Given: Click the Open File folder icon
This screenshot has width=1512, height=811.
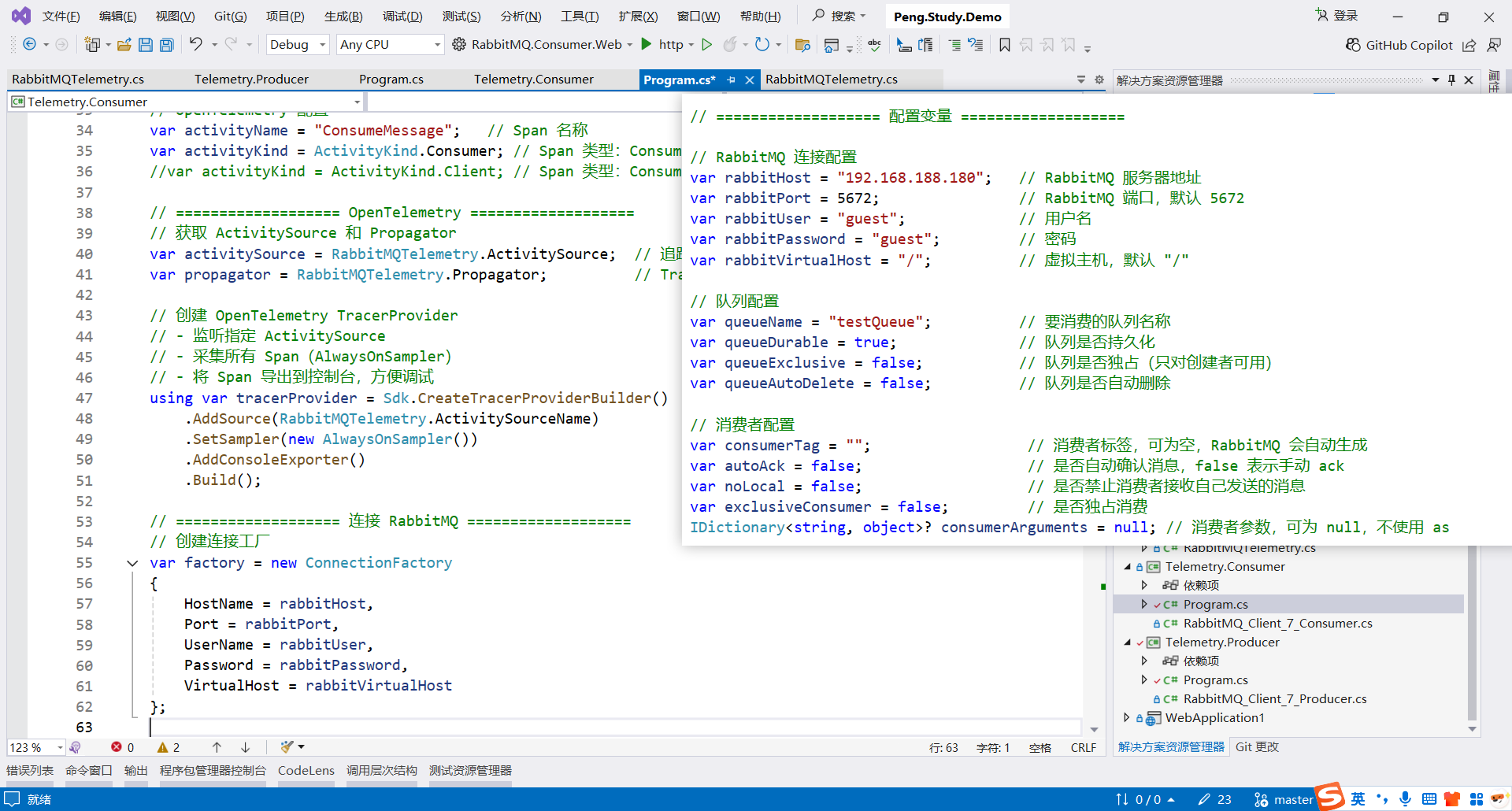Looking at the screenshot, I should (124, 45).
